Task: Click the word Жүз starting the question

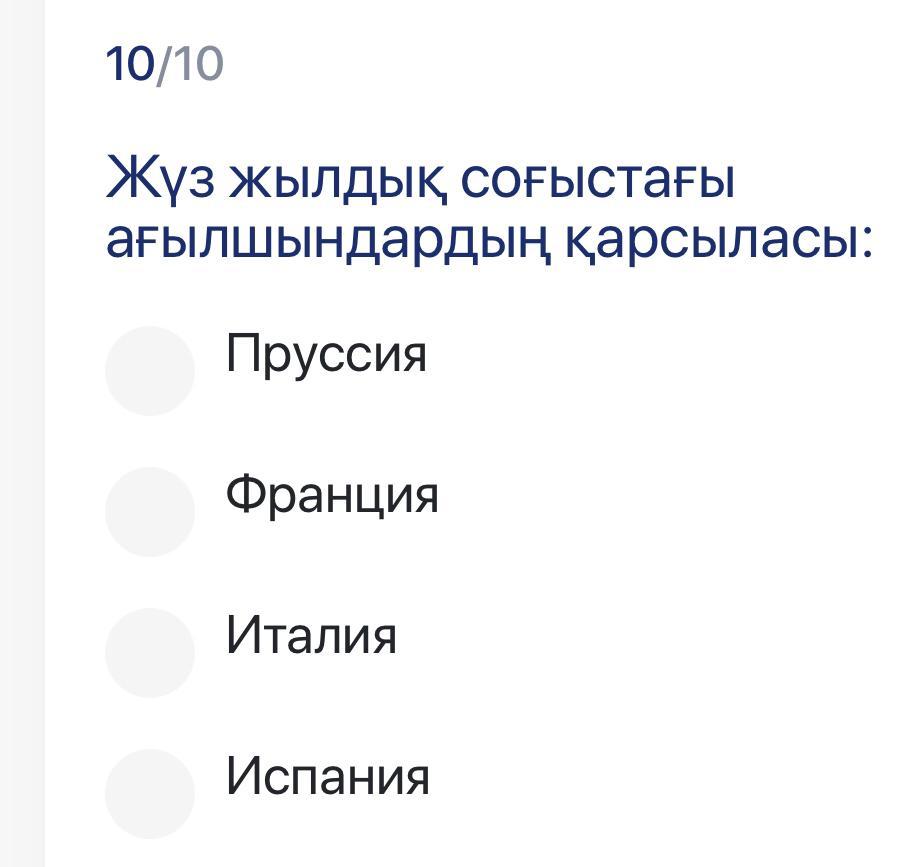Action: 160,180
